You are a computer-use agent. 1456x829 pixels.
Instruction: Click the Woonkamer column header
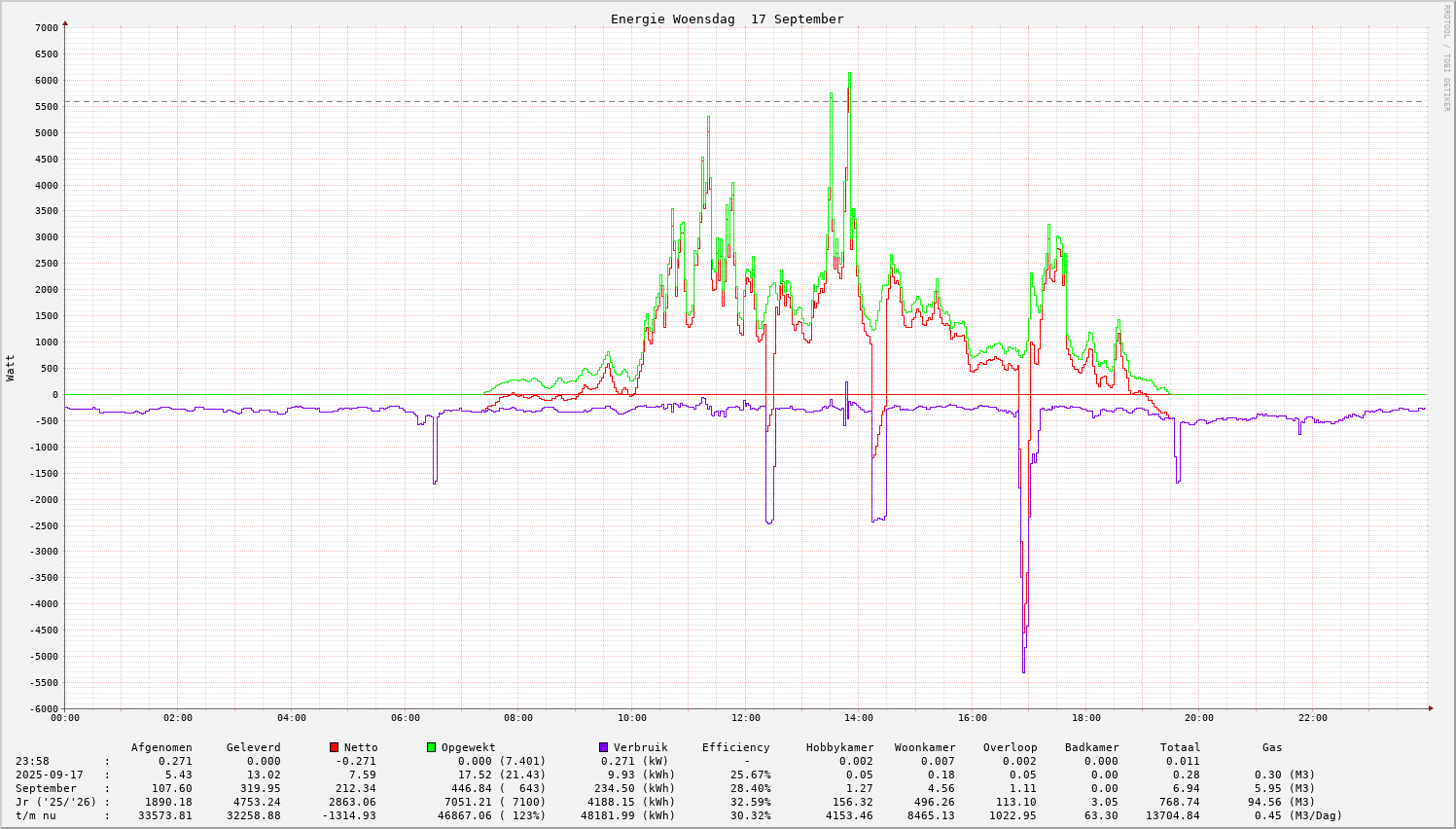coord(925,748)
